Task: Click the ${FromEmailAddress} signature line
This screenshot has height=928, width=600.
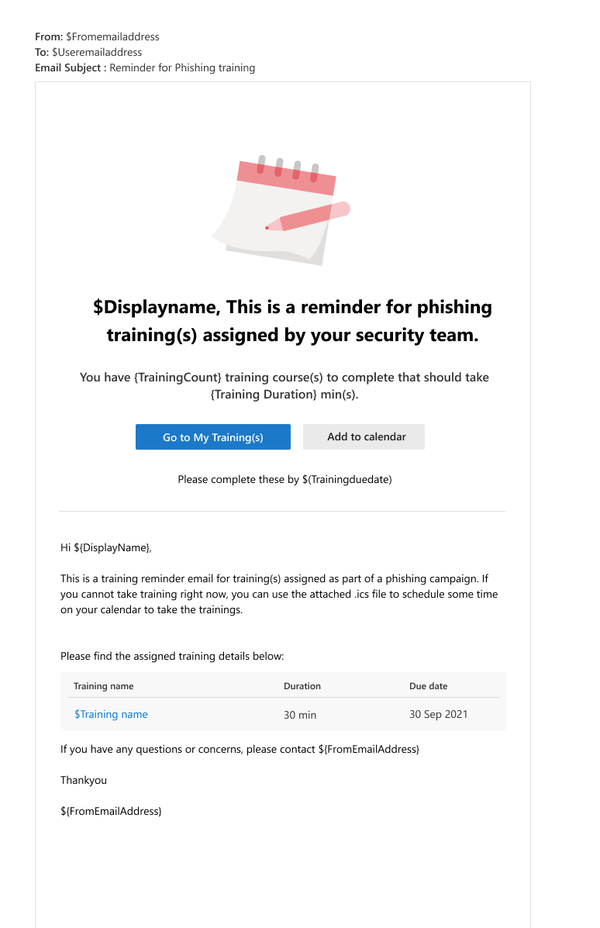Action: coord(111,811)
